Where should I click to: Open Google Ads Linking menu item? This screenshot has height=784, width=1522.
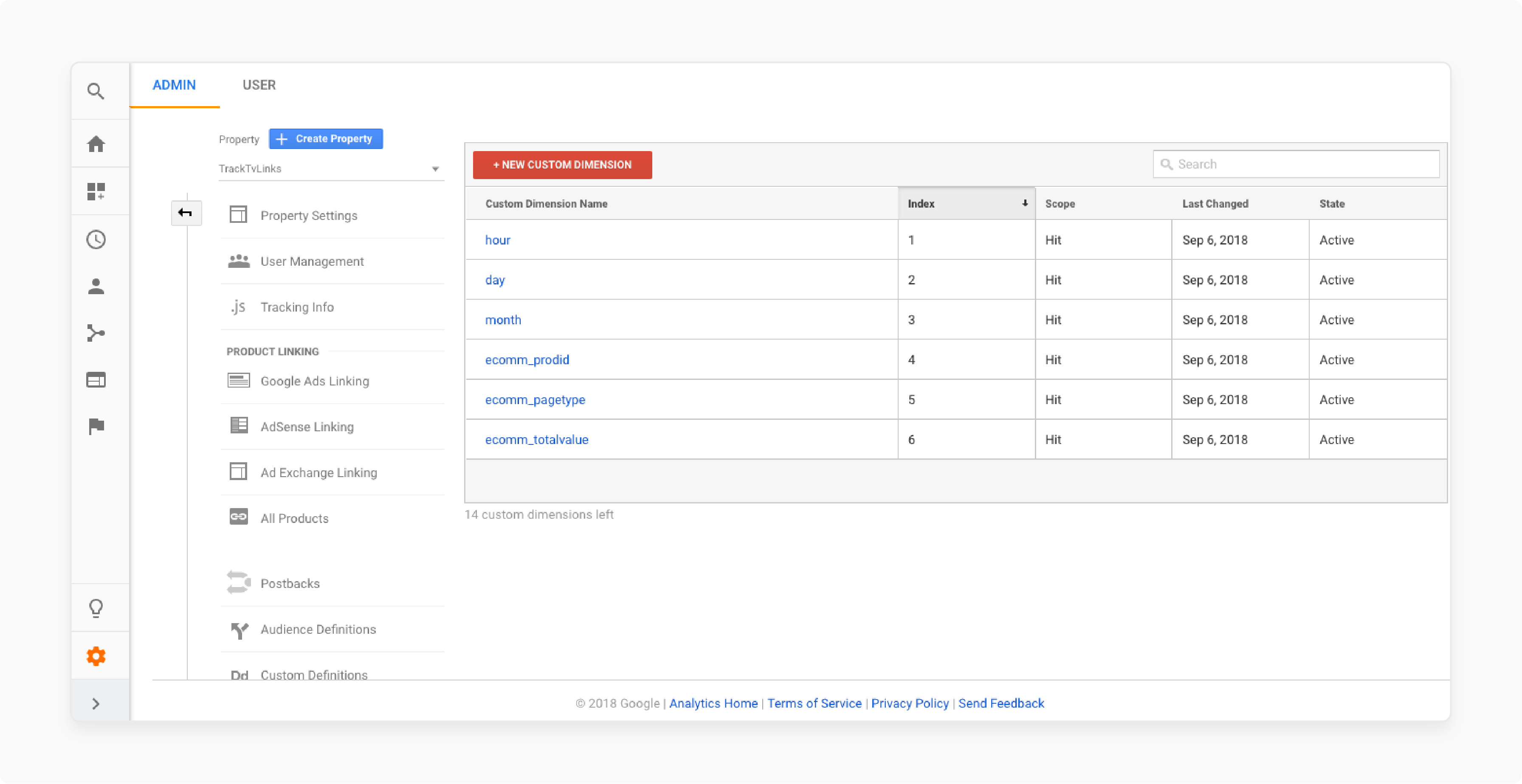(314, 381)
